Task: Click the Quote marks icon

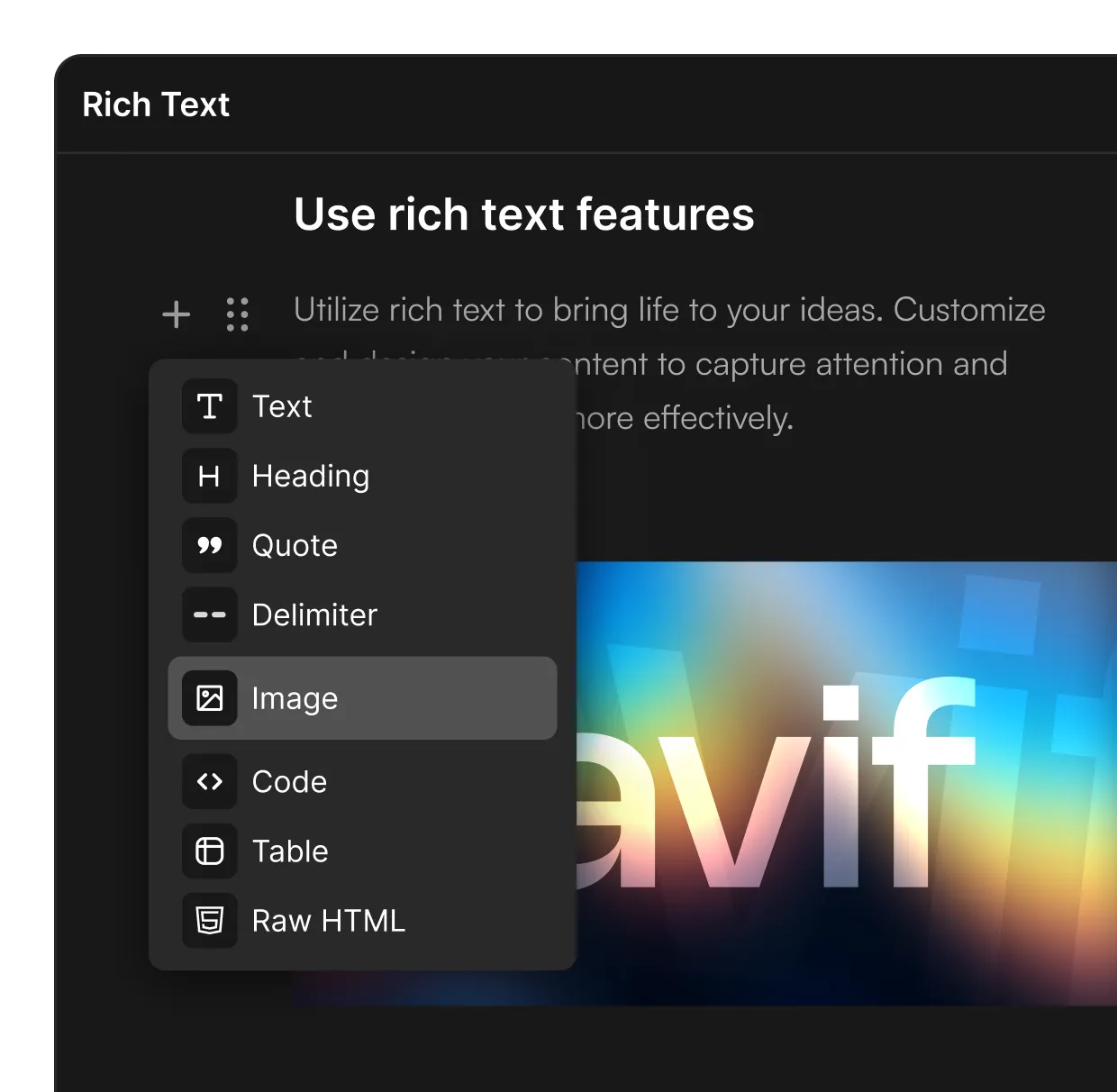Action: pyautogui.click(x=210, y=545)
